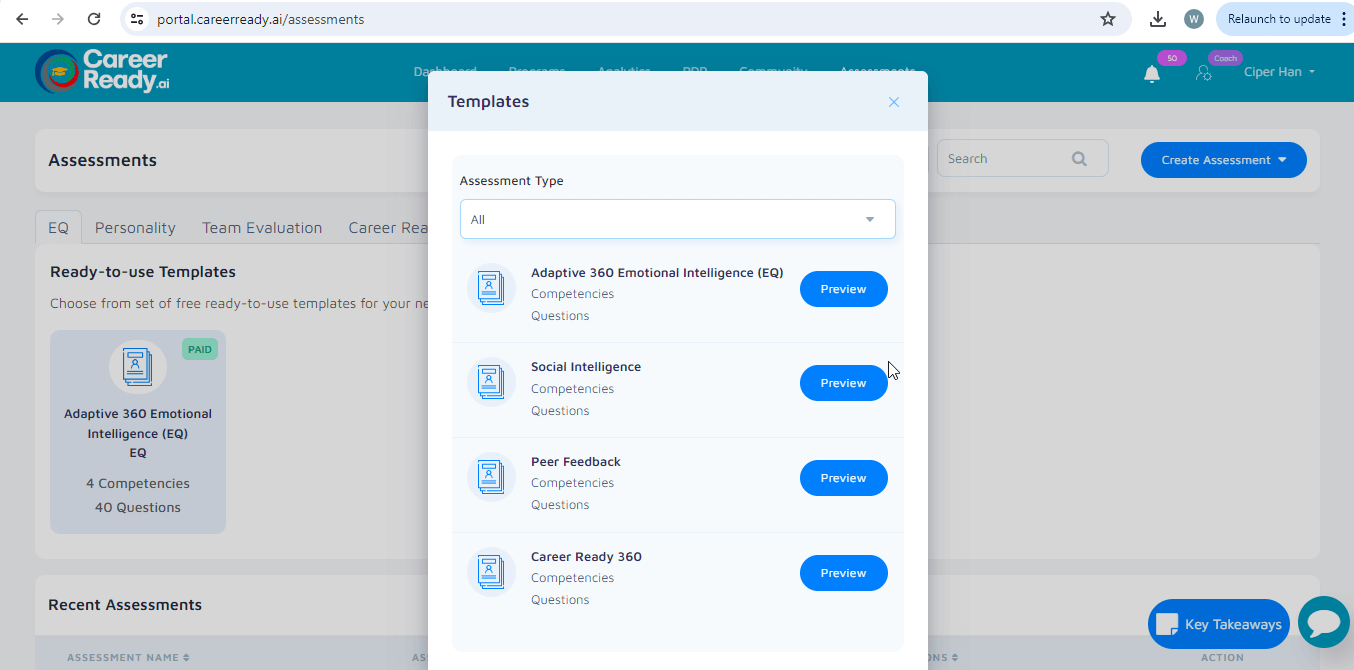Screen dimensions: 1354x670
Task: Close the Templates dialog
Action: coord(894,102)
